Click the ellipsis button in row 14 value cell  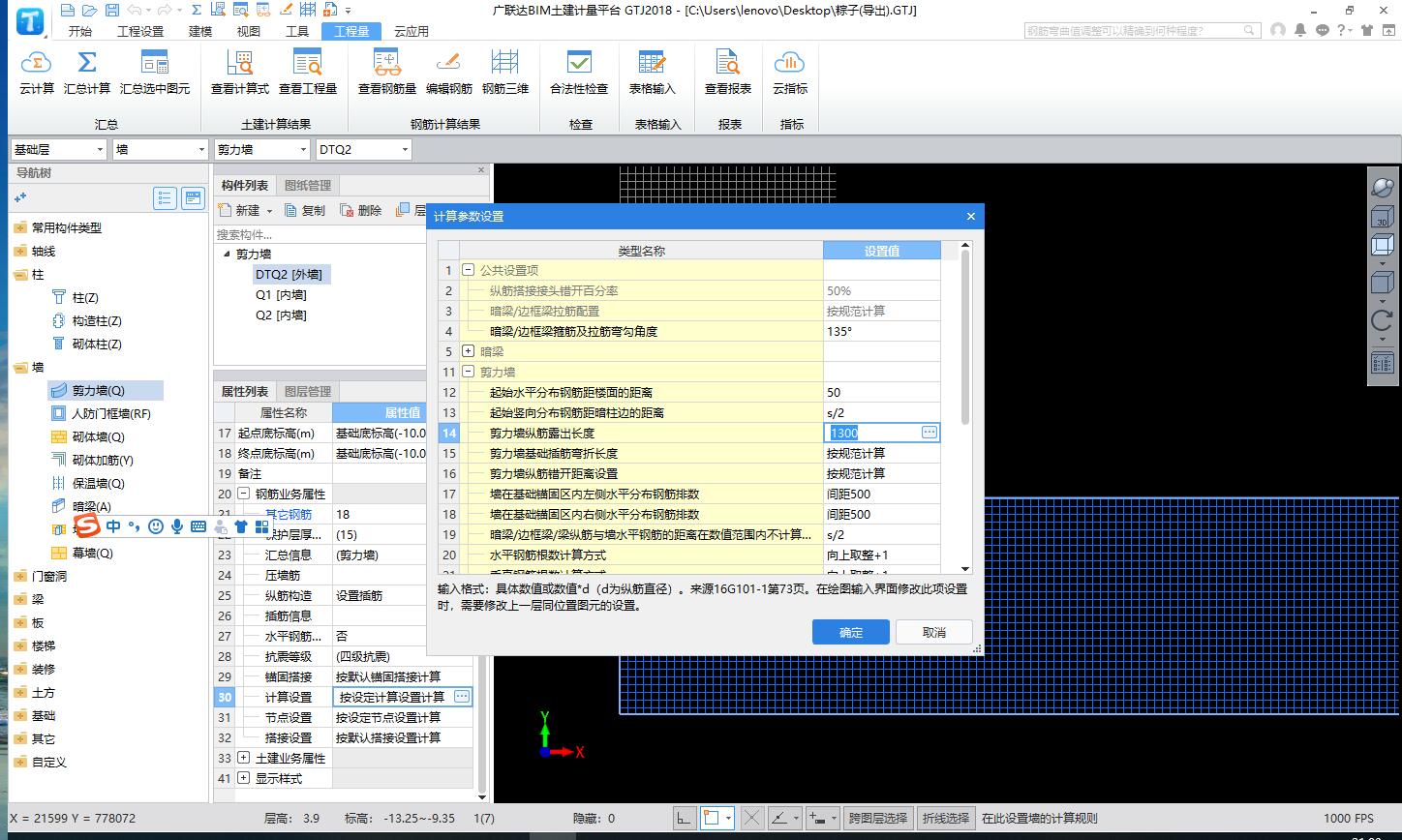pos(930,433)
